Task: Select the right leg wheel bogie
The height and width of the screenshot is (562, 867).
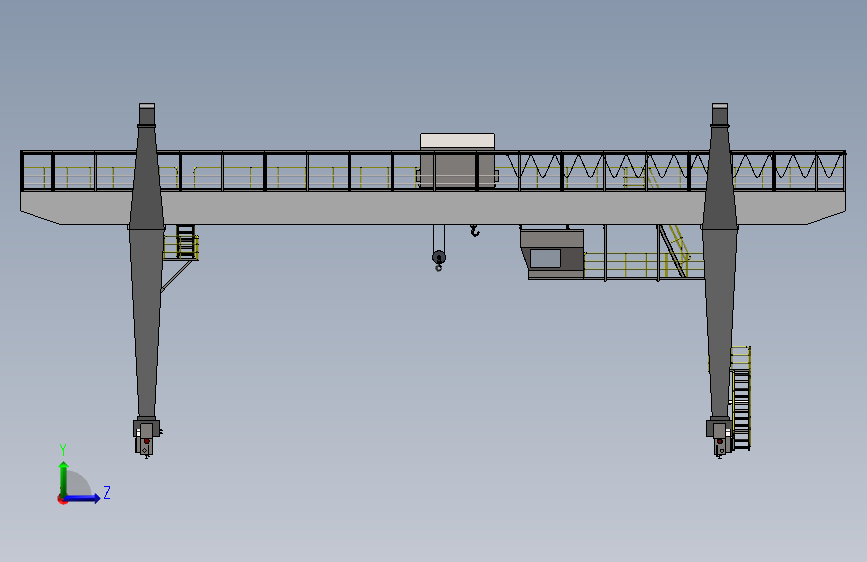Action: pyautogui.click(x=719, y=437)
